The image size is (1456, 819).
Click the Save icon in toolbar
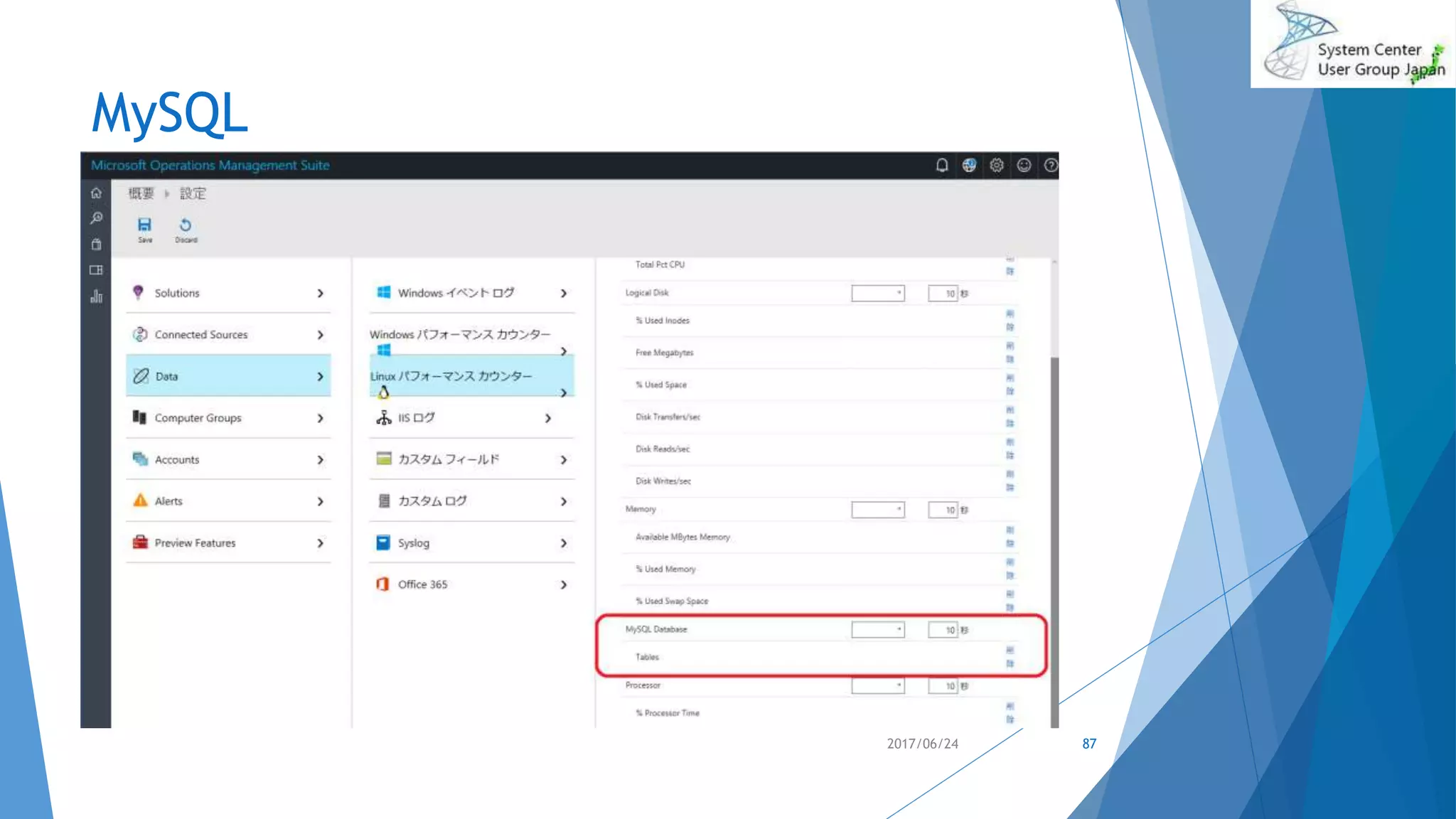[x=144, y=226]
